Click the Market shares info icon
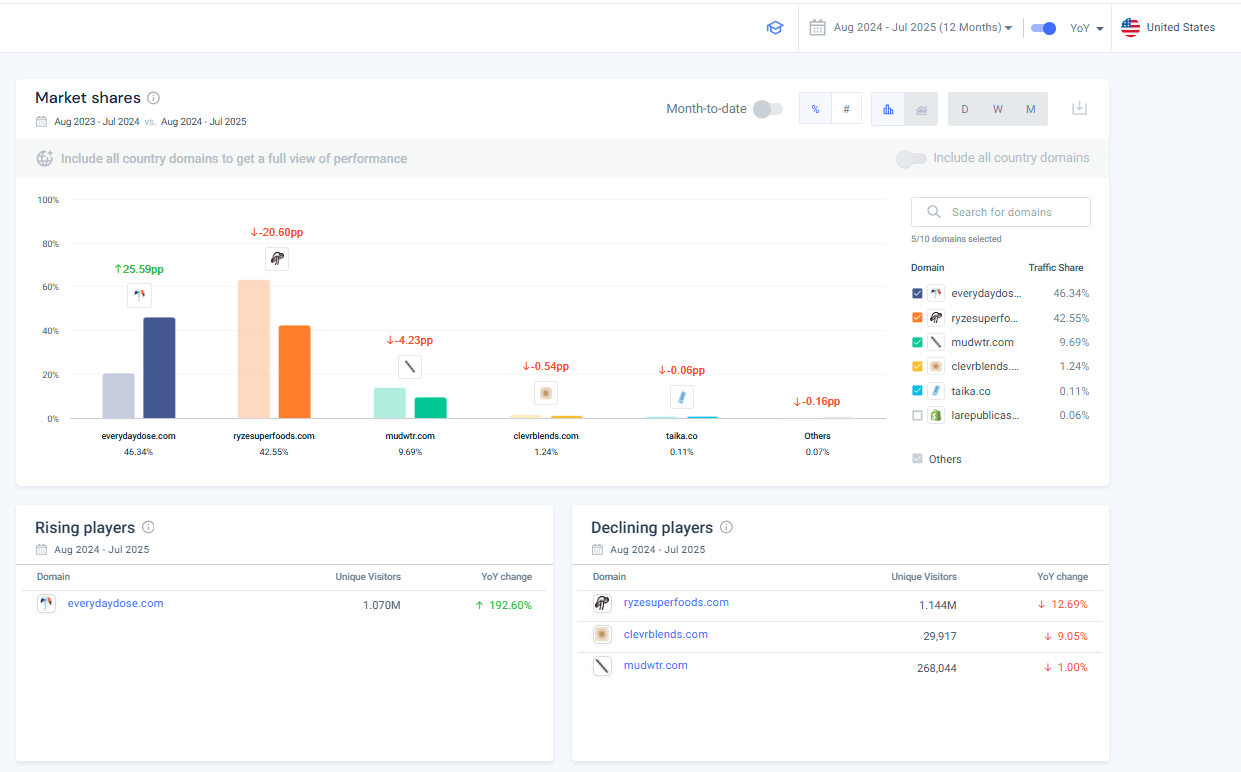 153,98
